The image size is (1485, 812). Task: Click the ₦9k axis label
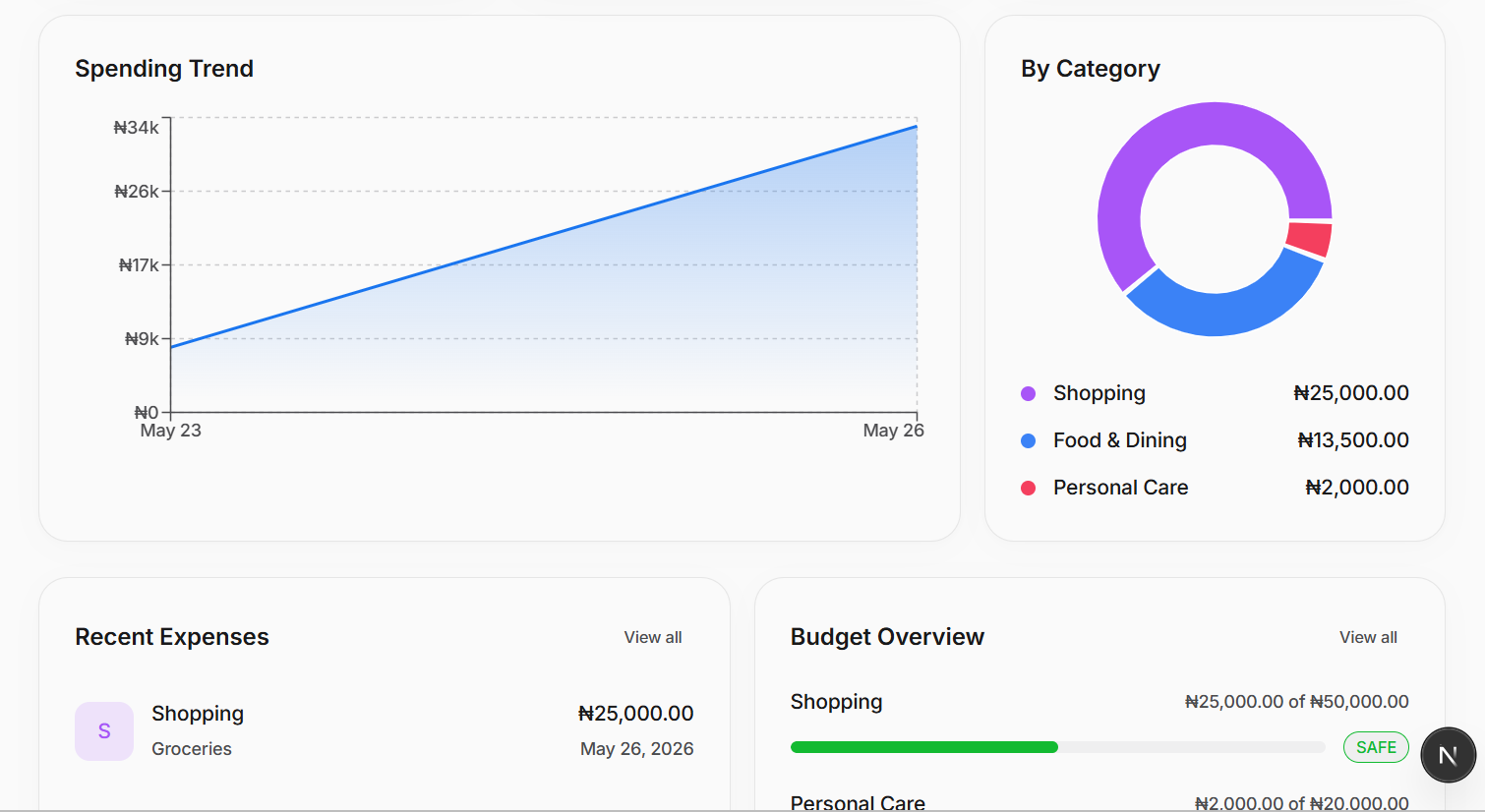tap(142, 339)
